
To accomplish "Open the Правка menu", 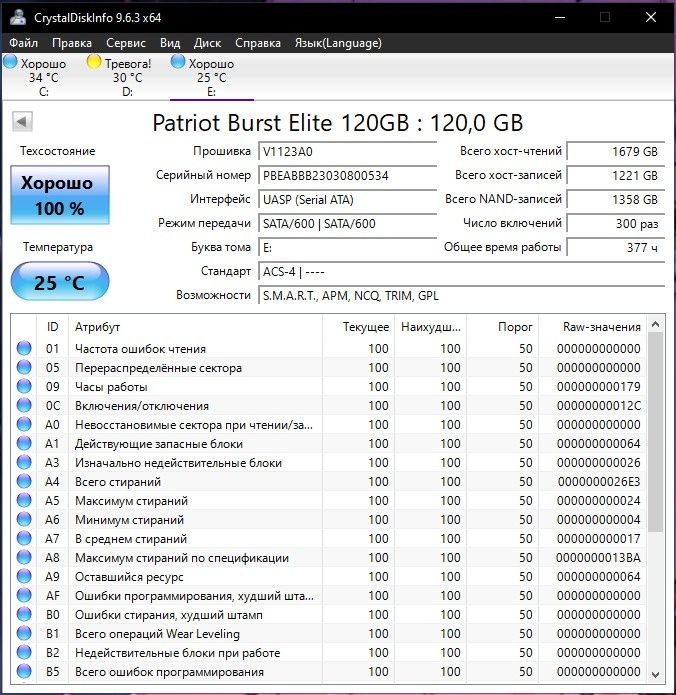I will 72,43.
